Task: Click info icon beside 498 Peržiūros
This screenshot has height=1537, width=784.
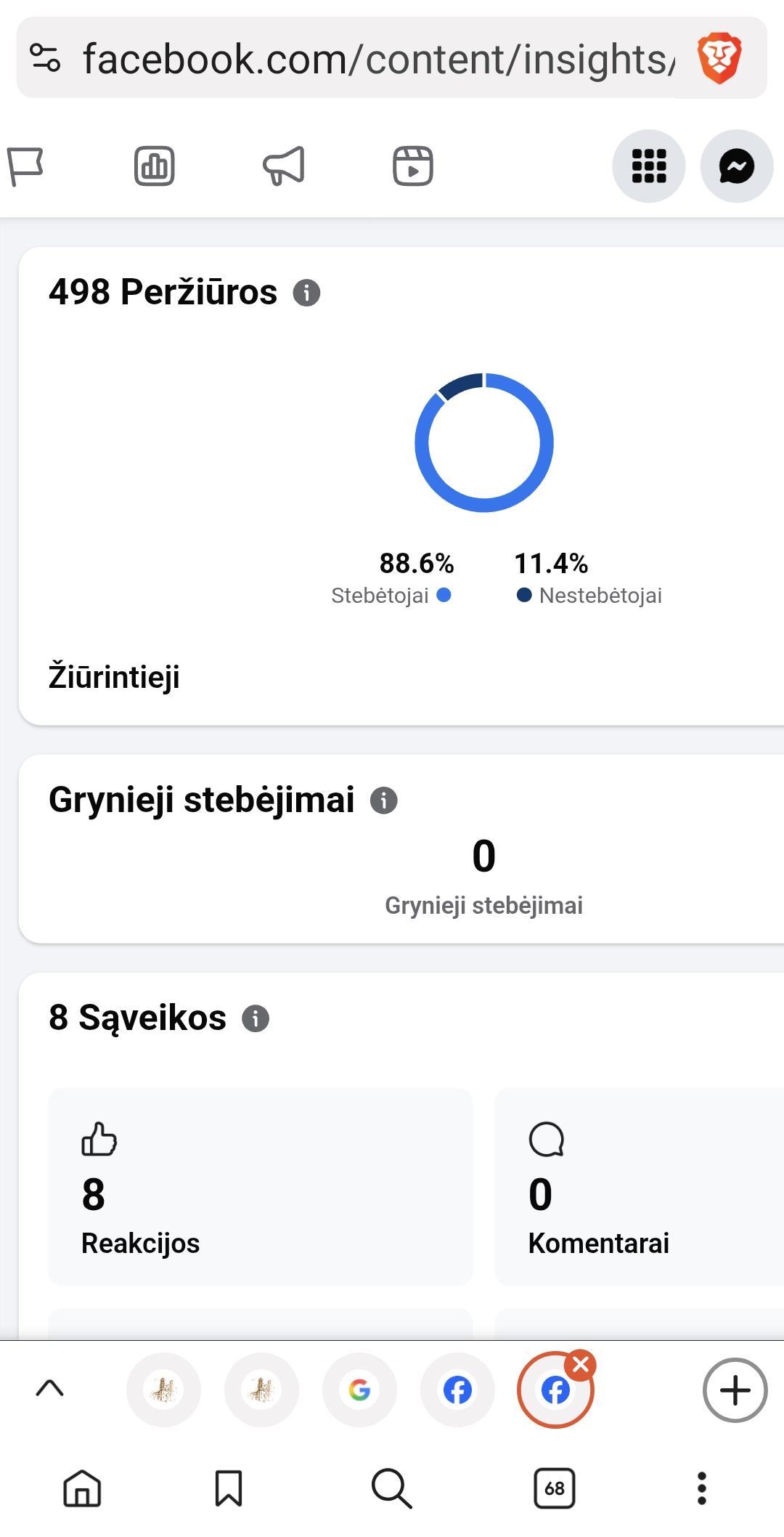Action: pyautogui.click(x=306, y=293)
